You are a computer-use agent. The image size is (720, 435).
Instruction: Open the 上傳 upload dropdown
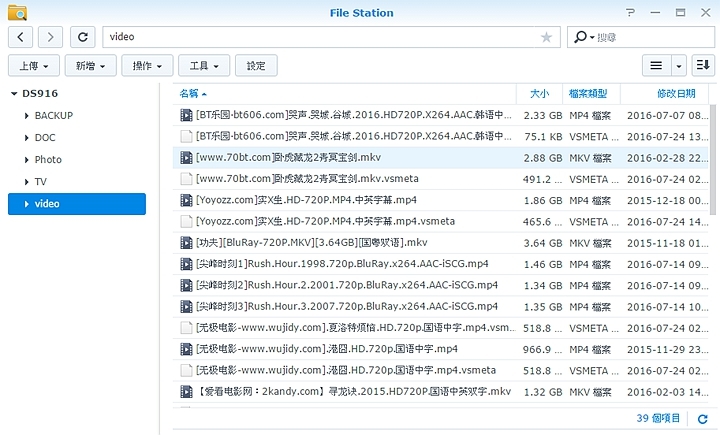pyautogui.click(x=34, y=66)
